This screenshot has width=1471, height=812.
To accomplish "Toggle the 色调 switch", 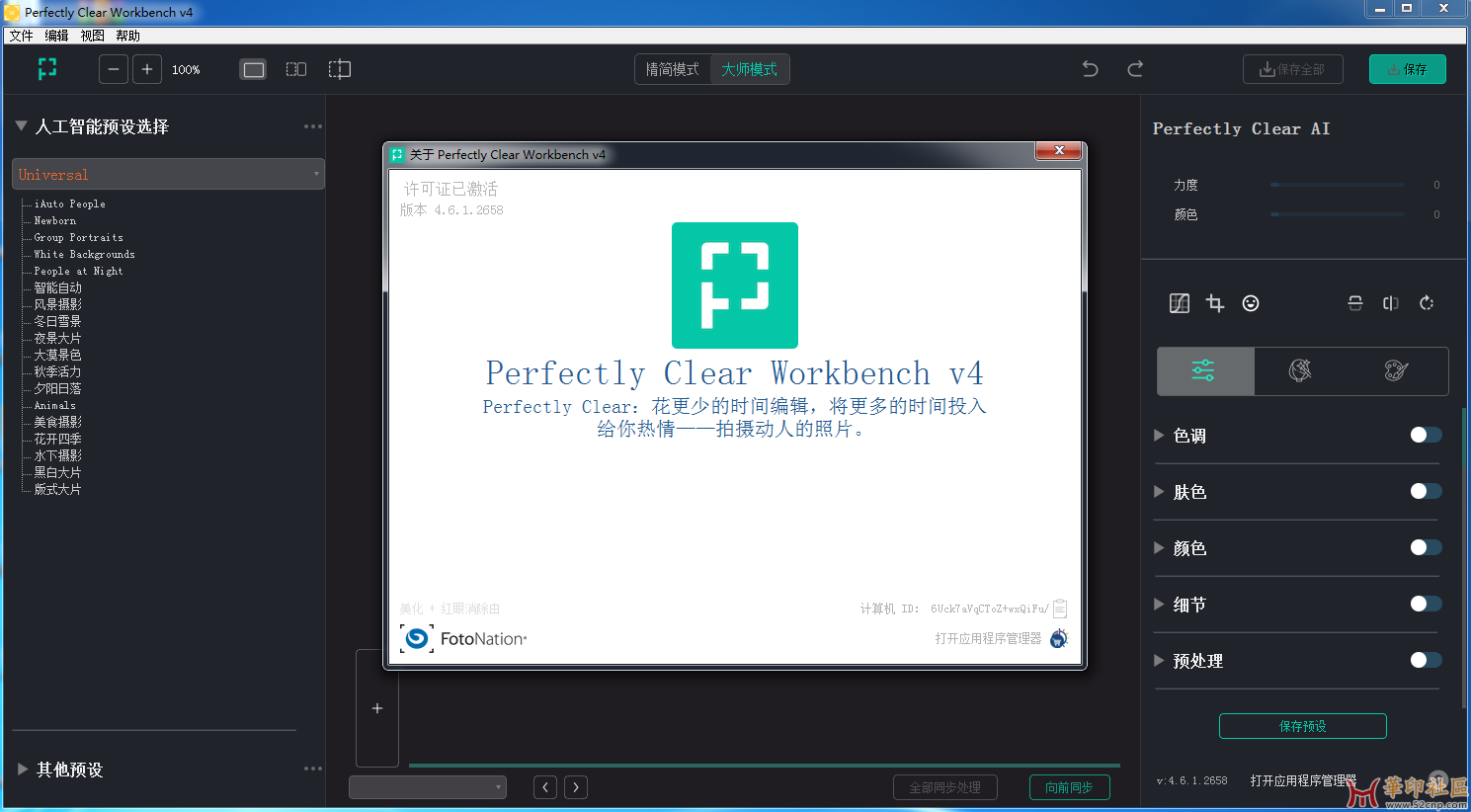I will 1426,435.
